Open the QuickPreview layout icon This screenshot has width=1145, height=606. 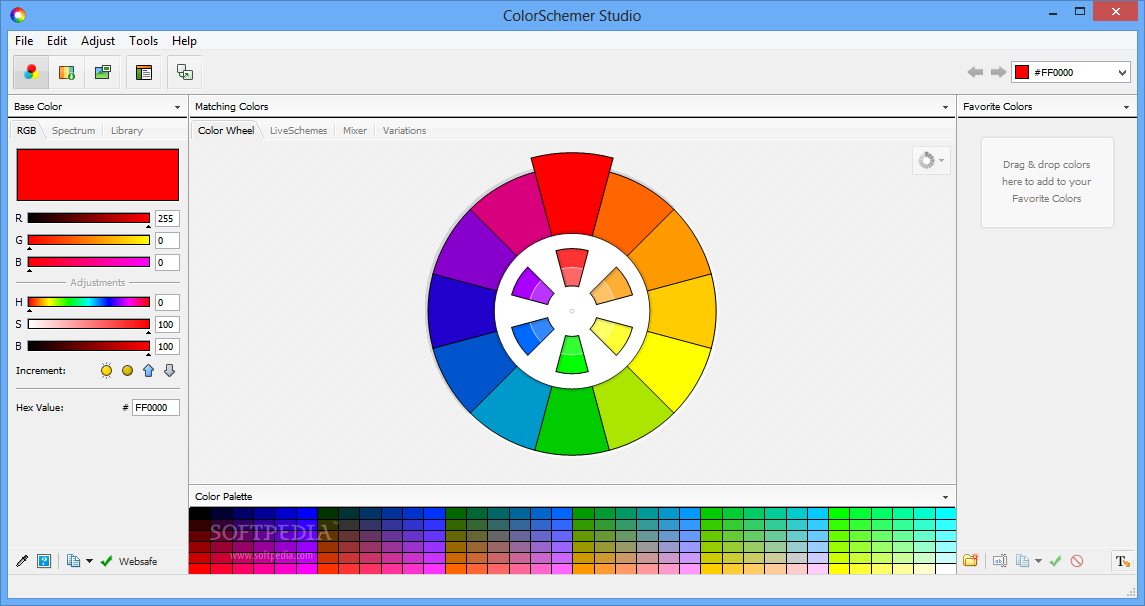[x=144, y=72]
